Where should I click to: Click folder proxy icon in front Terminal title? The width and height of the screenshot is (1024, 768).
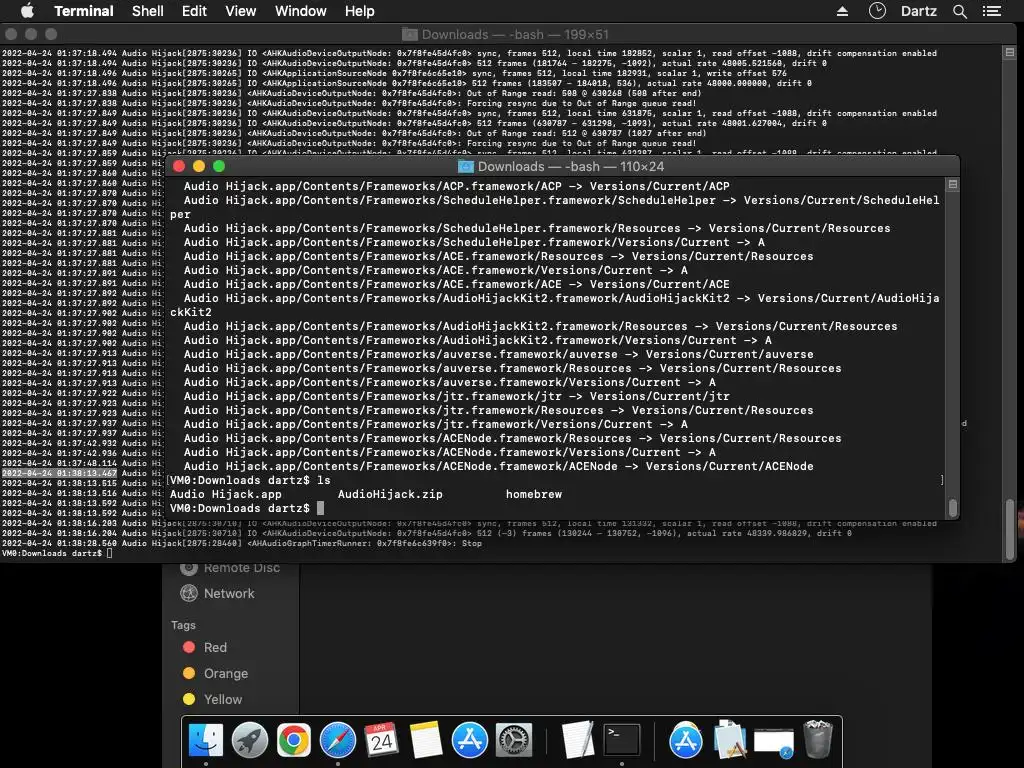coord(466,167)
